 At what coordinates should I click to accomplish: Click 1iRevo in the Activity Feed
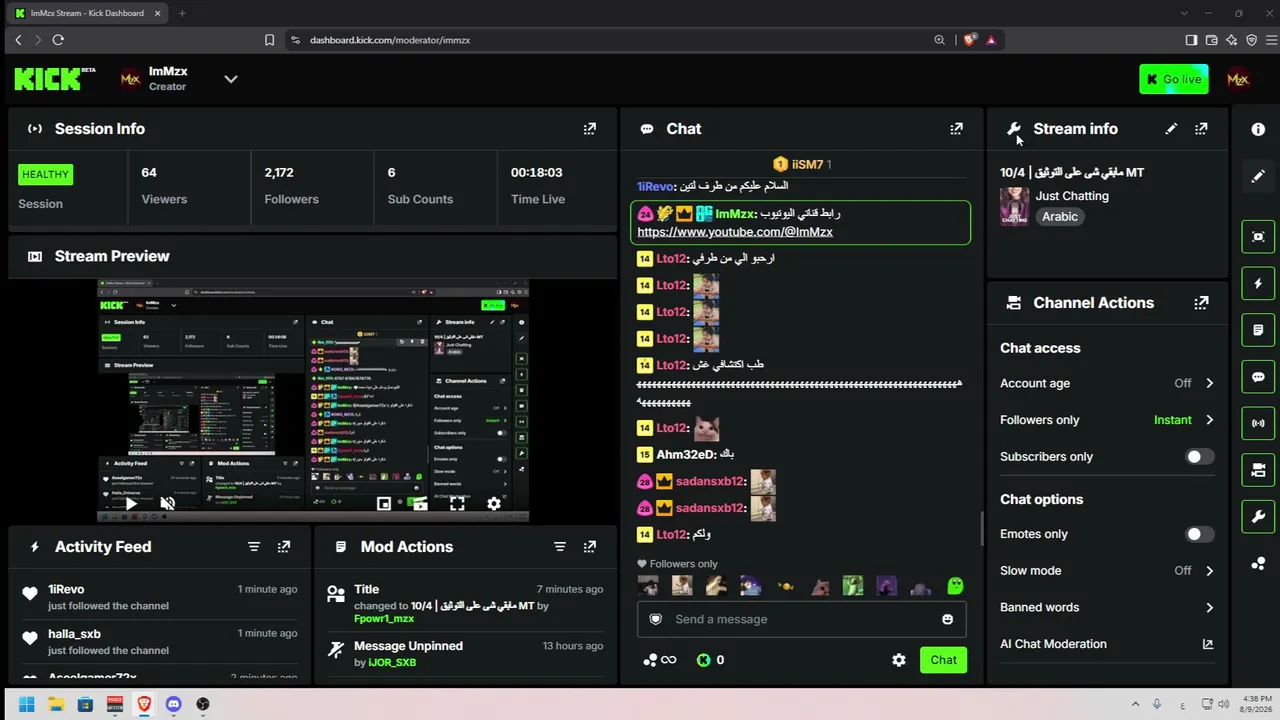click(66, 590)
